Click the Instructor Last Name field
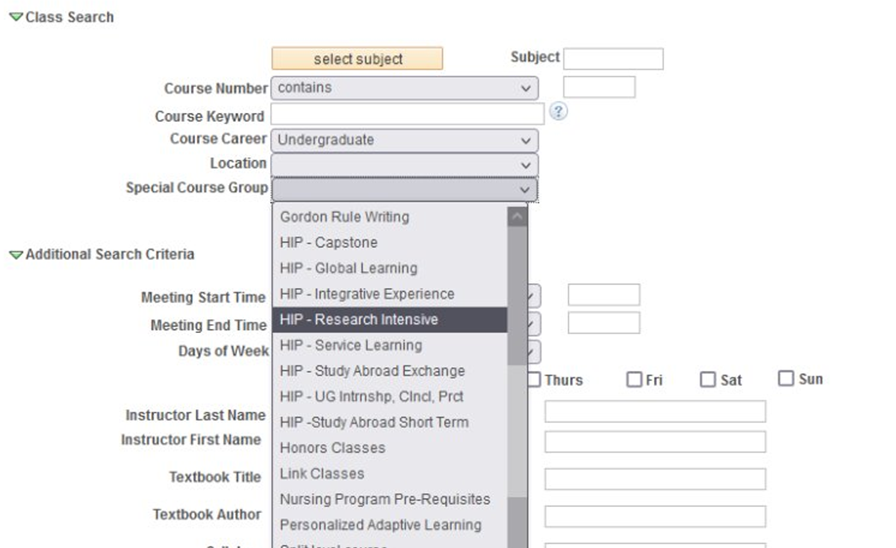896x548 pixels. click(655, 412)
